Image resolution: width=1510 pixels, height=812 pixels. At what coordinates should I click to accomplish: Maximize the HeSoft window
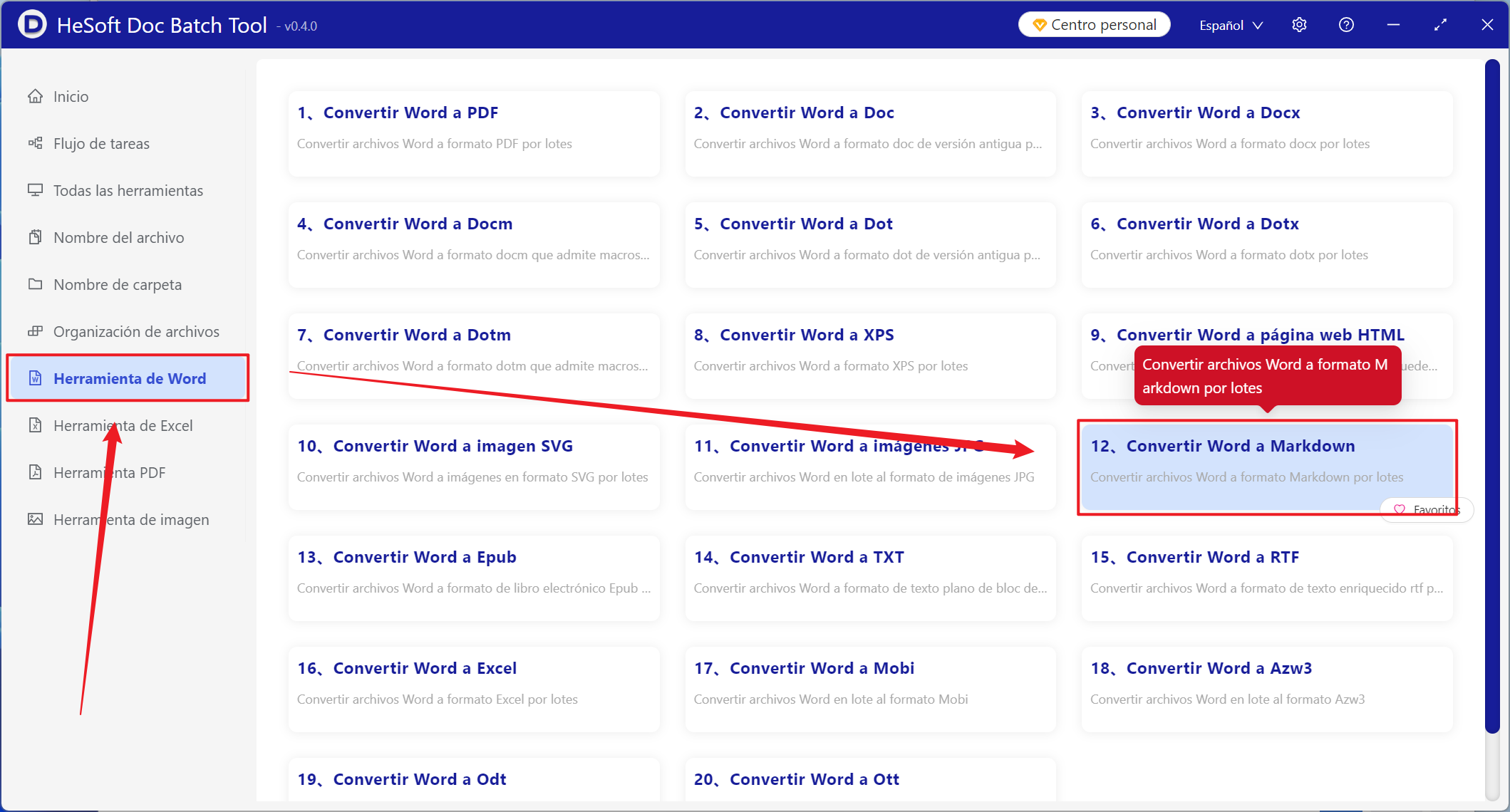tap(1440, 25)
